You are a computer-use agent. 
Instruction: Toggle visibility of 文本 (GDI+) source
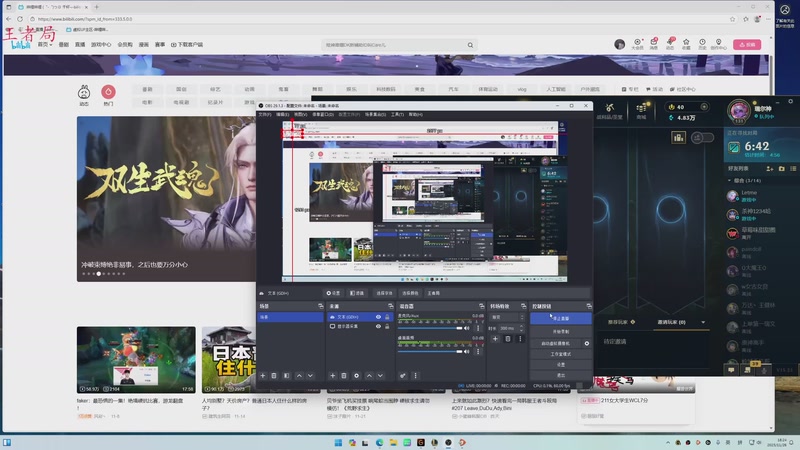[378, 317]
